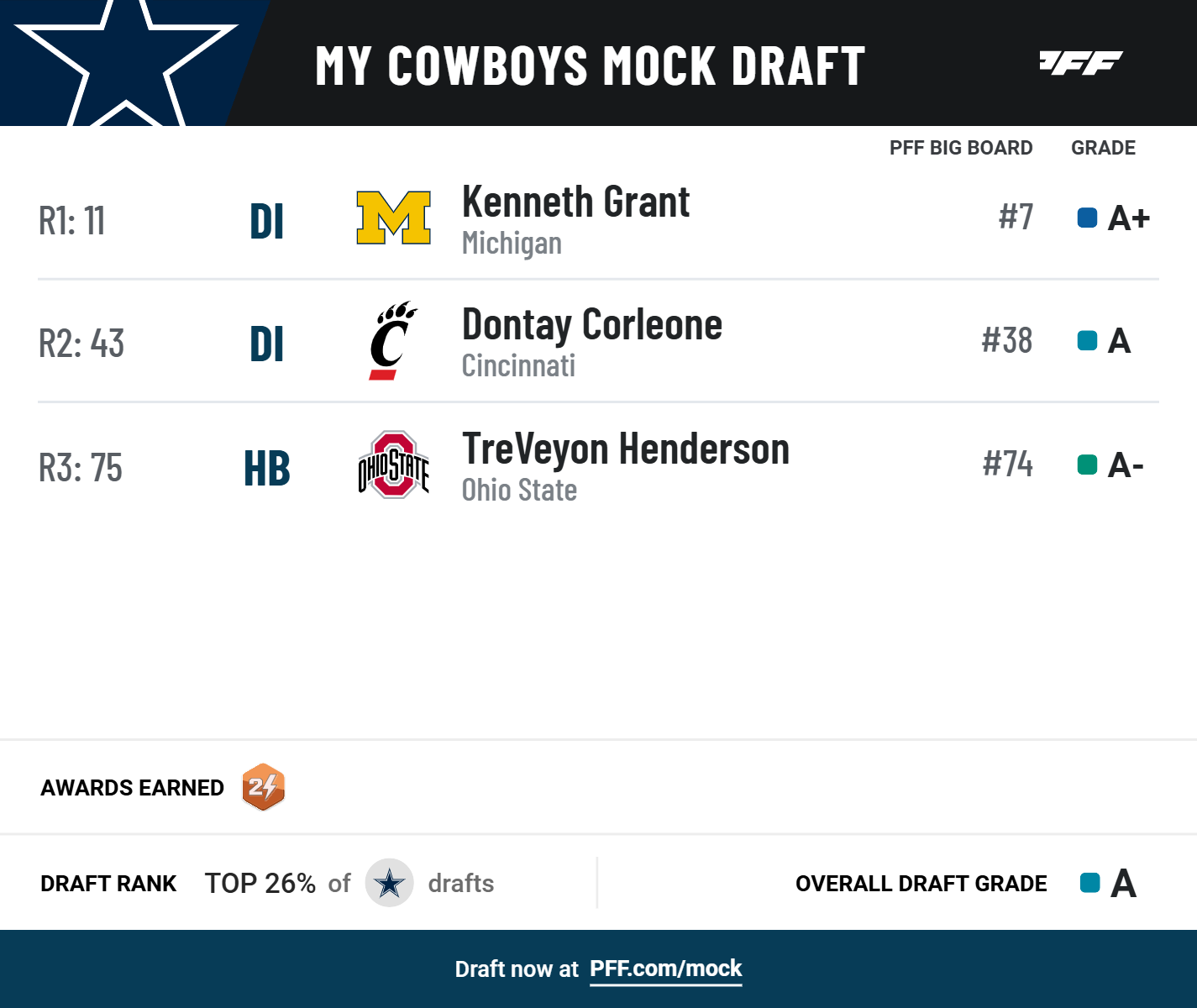Screen dimensions: 1197x1008
Task: Click the Grade column header
Action: coord(1103,148)
